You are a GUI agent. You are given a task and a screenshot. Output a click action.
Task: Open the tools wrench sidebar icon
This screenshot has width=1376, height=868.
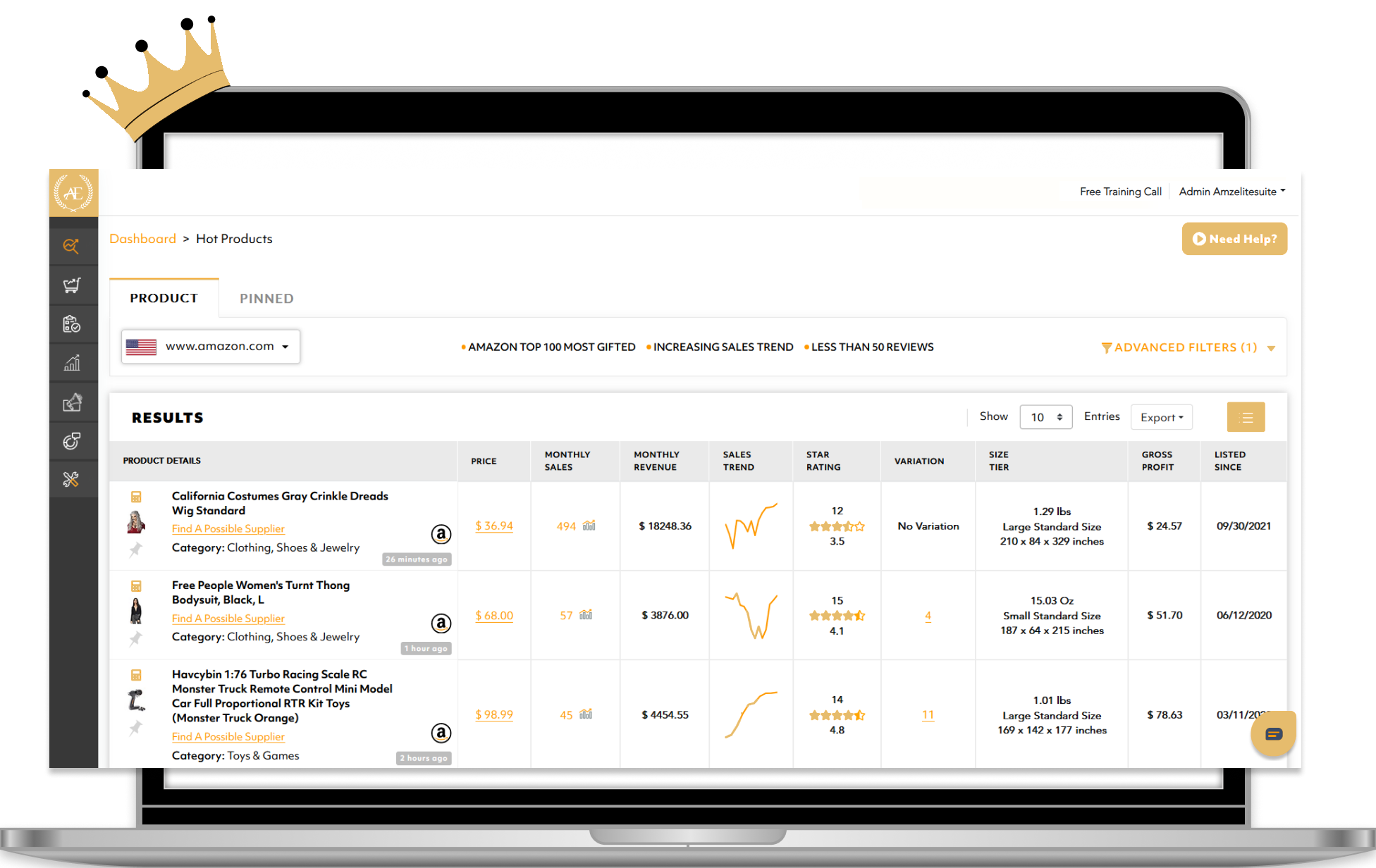(71, 480)
